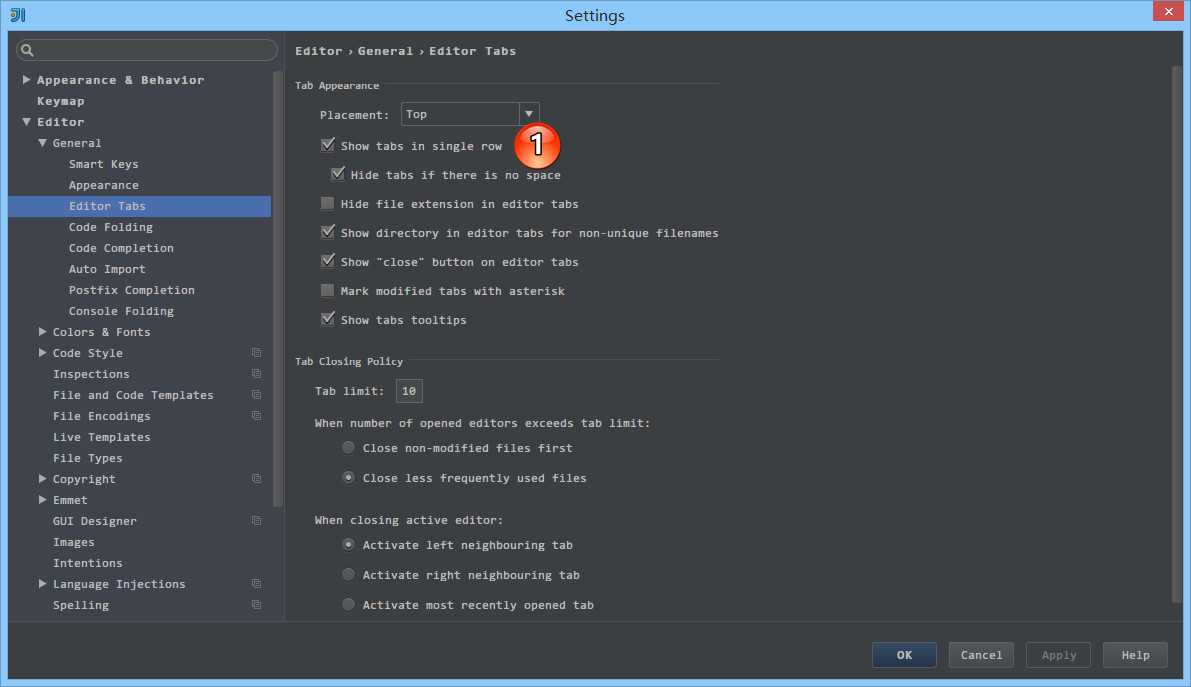Collapse the Editor tree node
This screenshot has height=687, width=1191.
pyautogui.click(x=27, y=122)
